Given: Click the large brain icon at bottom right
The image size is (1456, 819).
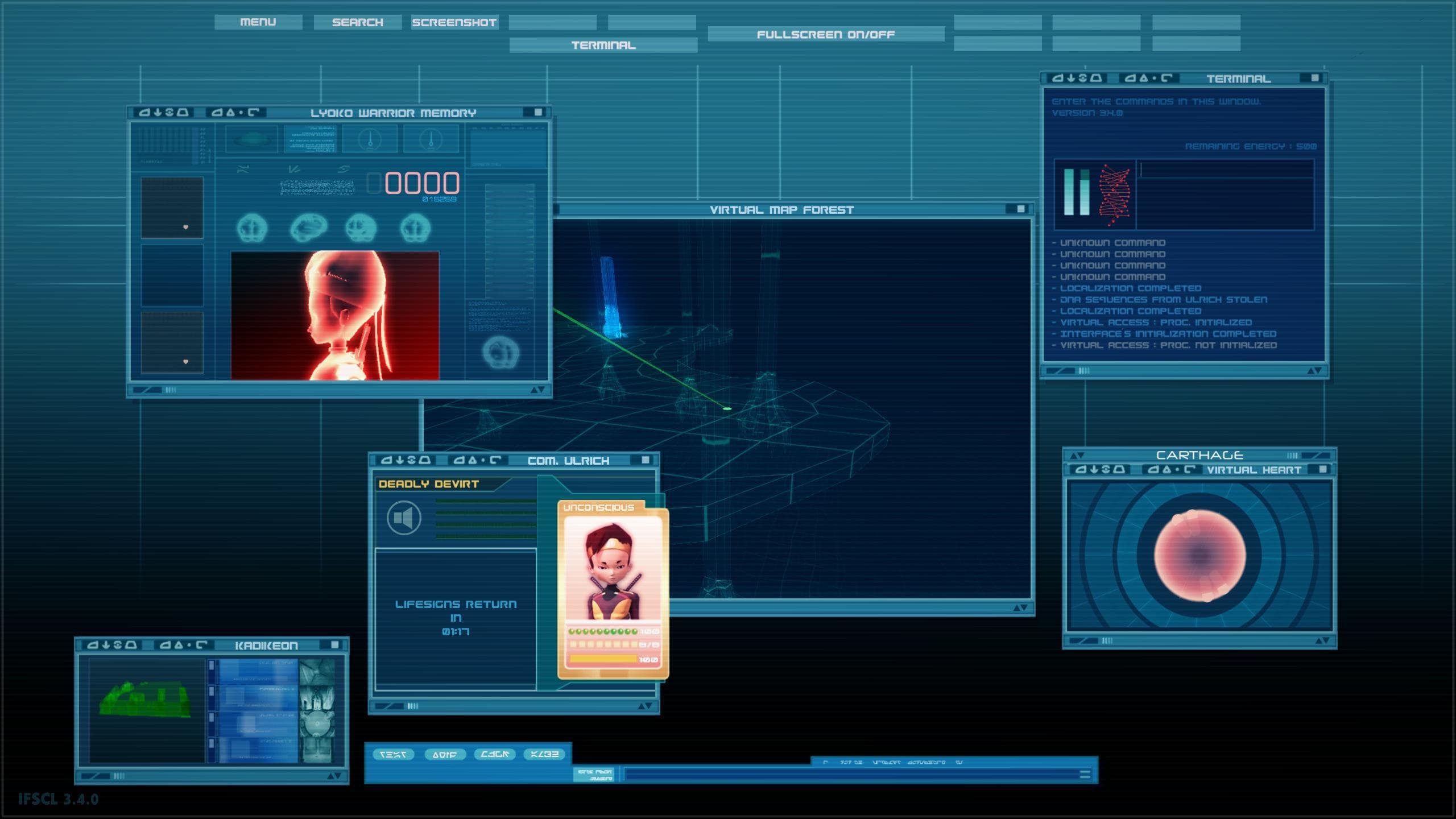Looking at the screenshot, I should click(500, 353).
